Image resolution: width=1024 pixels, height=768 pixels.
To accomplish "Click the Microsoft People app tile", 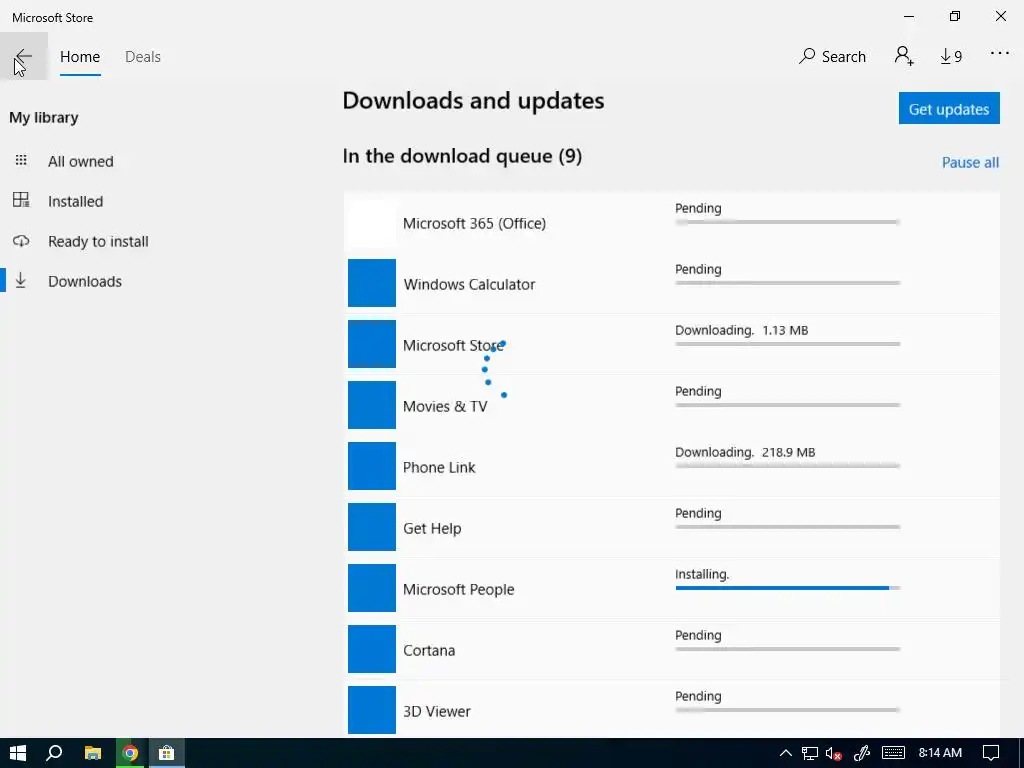I will point(372,588).
